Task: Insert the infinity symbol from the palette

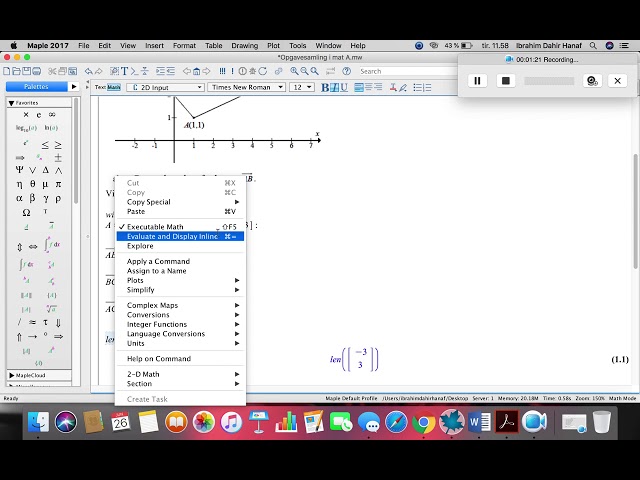Action: pos(52,114)
